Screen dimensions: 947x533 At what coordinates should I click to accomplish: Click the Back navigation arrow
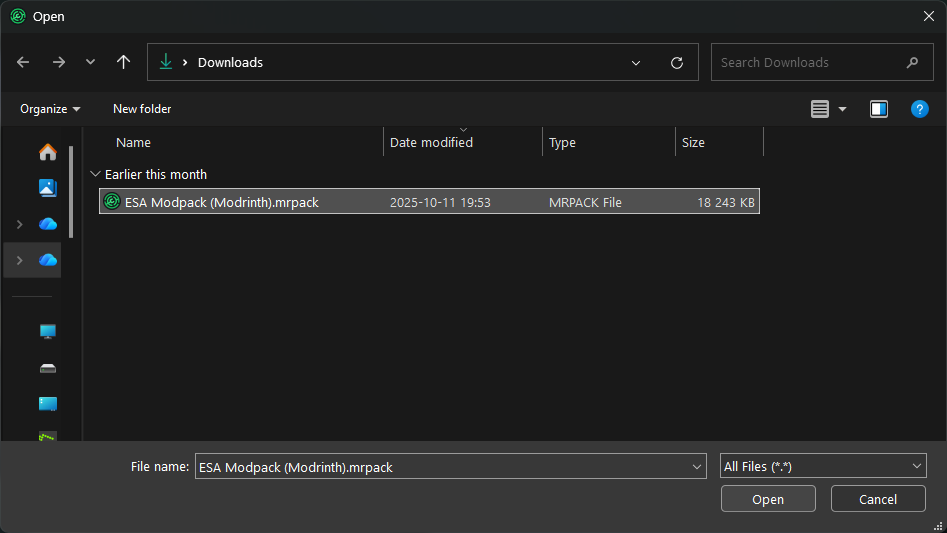click(x=24, y=62)
